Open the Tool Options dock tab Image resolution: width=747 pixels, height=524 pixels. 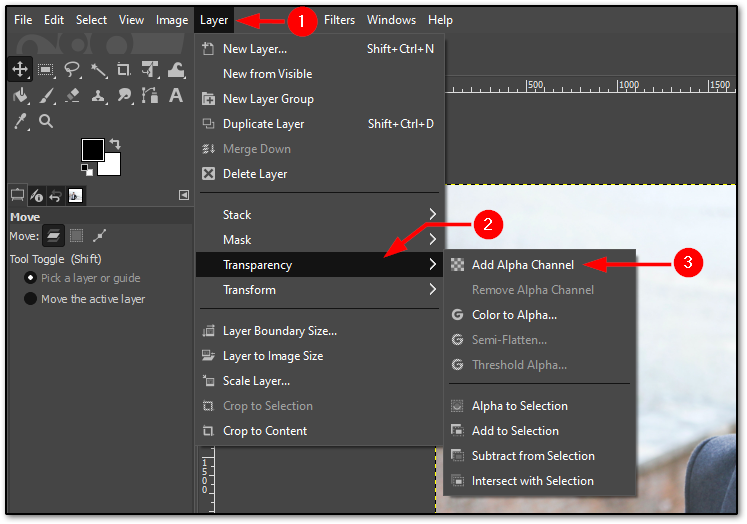click(18, 195)
